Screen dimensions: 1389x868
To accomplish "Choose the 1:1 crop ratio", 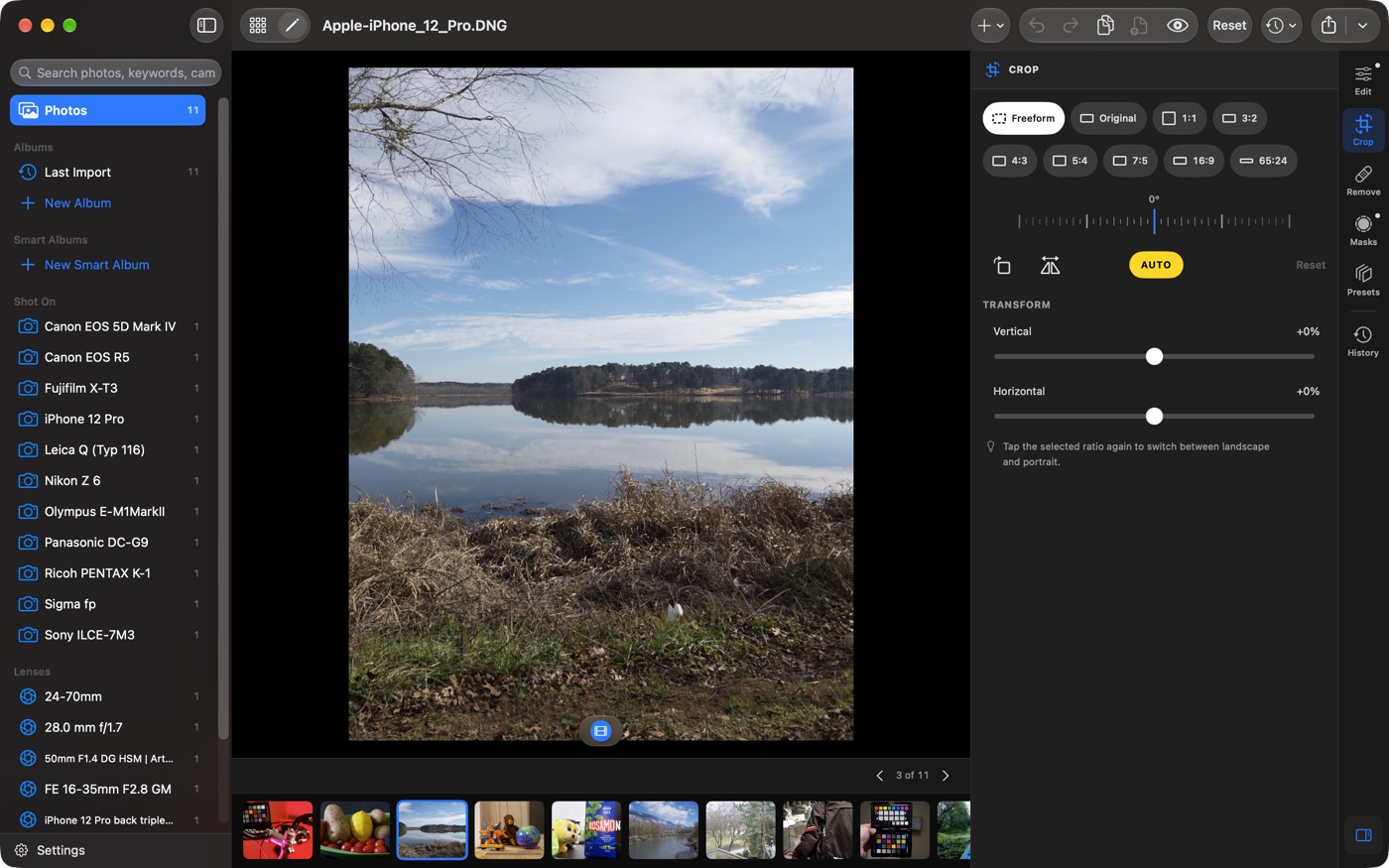I will [1180, 118].
